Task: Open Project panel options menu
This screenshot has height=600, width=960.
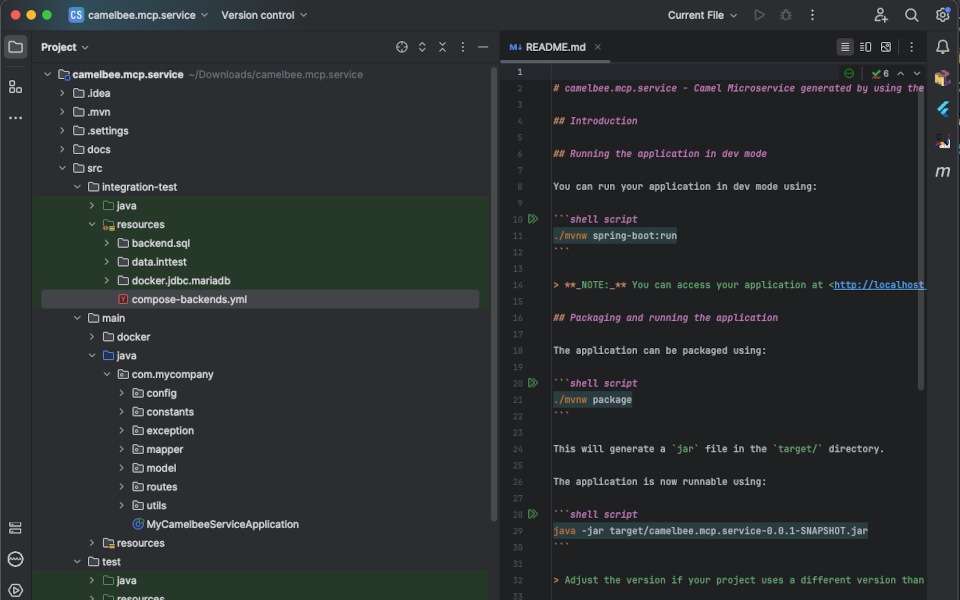Action: [x=463, y=47]
